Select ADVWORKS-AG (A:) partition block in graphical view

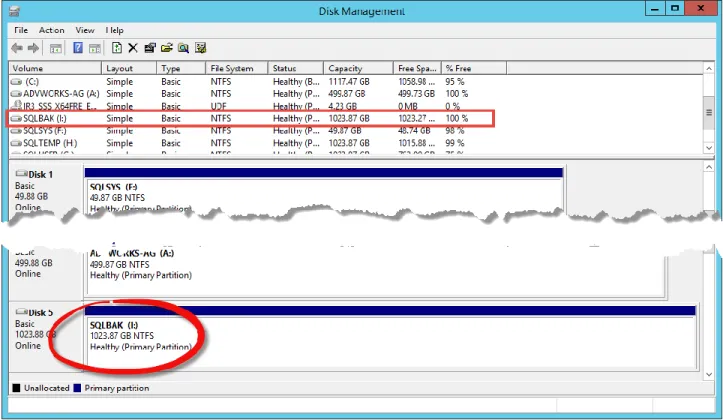(x=375, y=272)
